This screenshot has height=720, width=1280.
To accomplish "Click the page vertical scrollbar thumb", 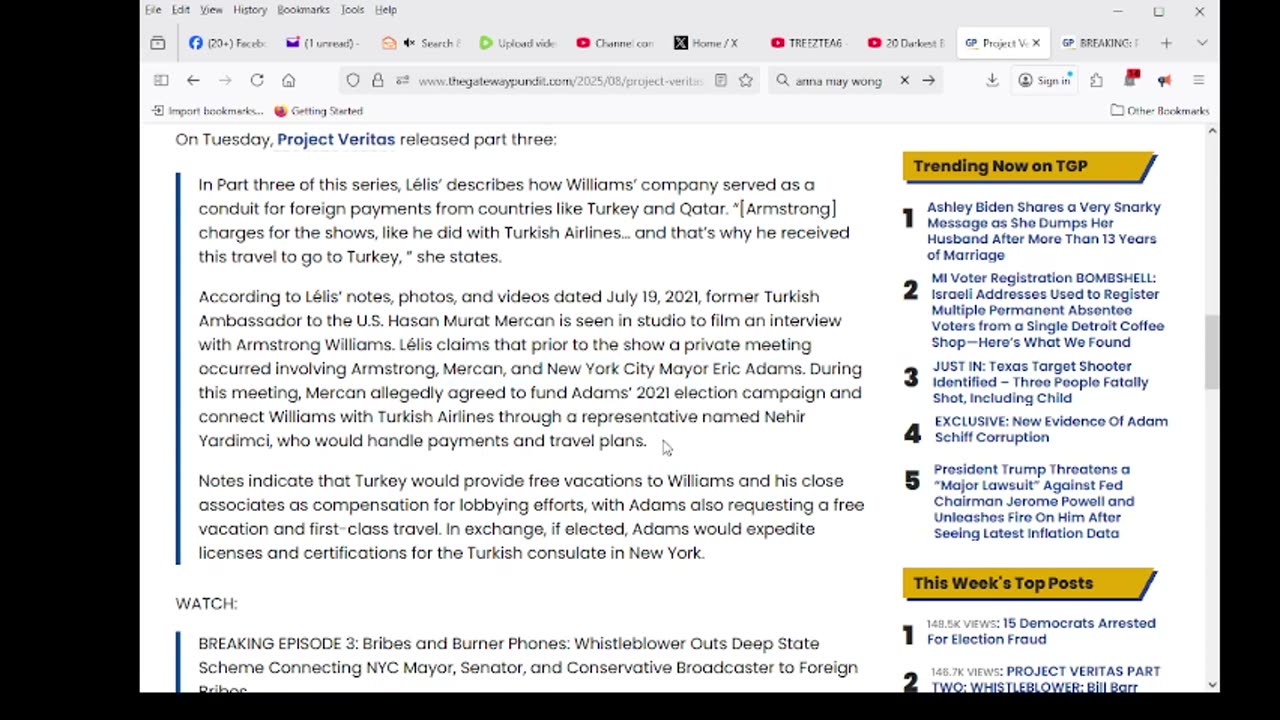I will (1212, 352).
